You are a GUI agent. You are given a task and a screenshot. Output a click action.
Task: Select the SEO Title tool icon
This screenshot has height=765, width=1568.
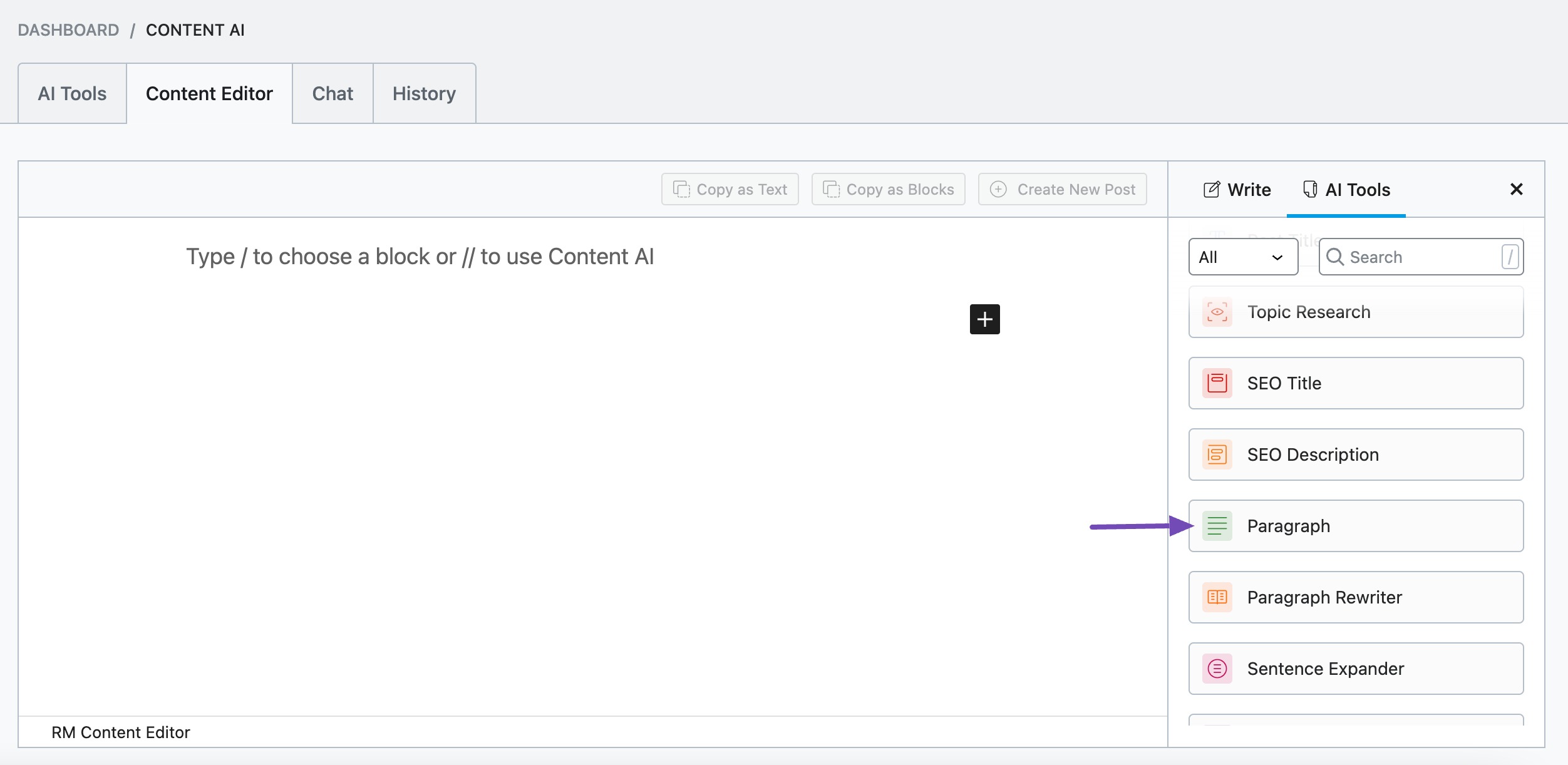pos(1217,383)
